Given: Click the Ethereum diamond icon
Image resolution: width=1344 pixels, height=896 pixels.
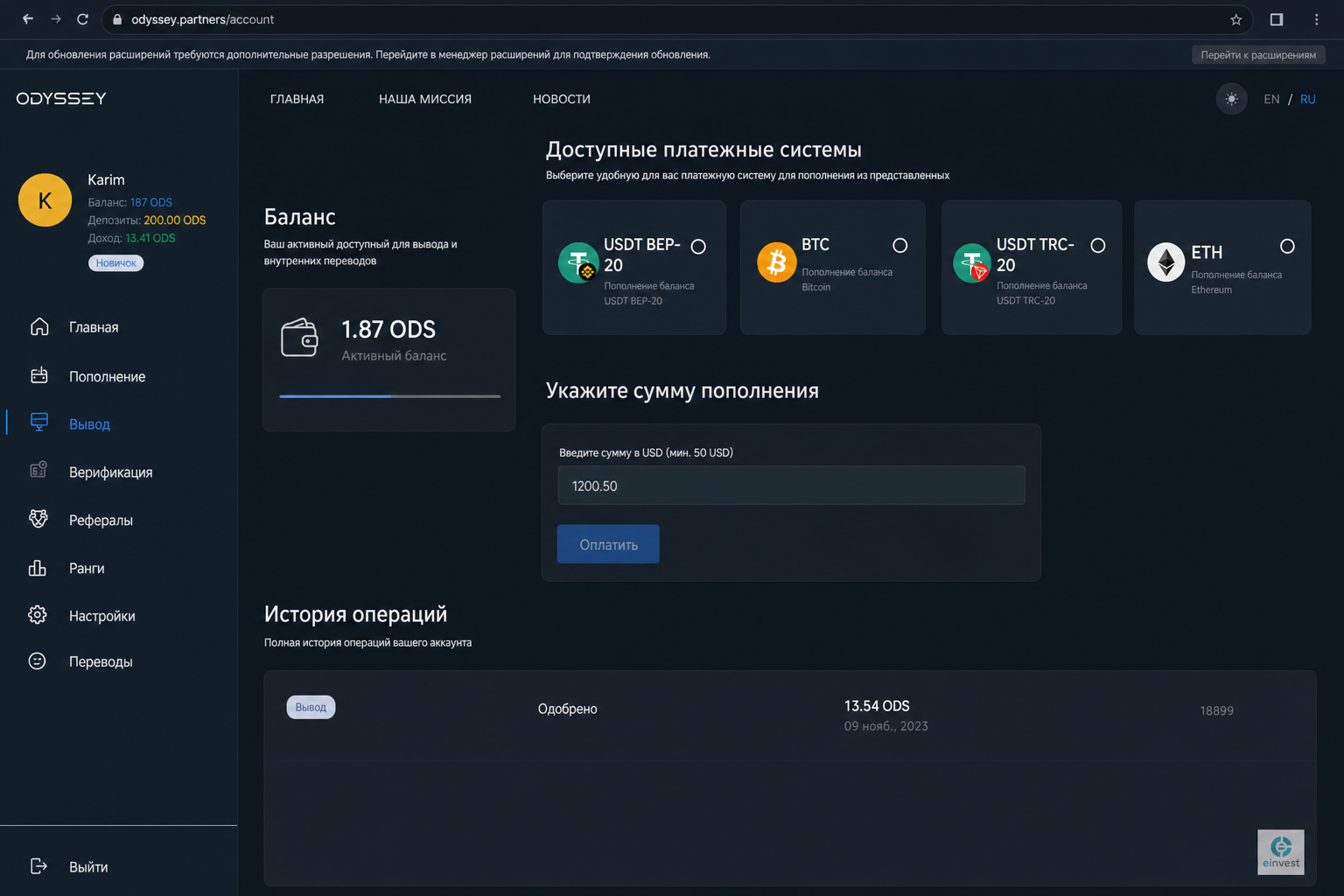Looking at the screenshot, I should pyautogui.click(x=1166, y=262).
